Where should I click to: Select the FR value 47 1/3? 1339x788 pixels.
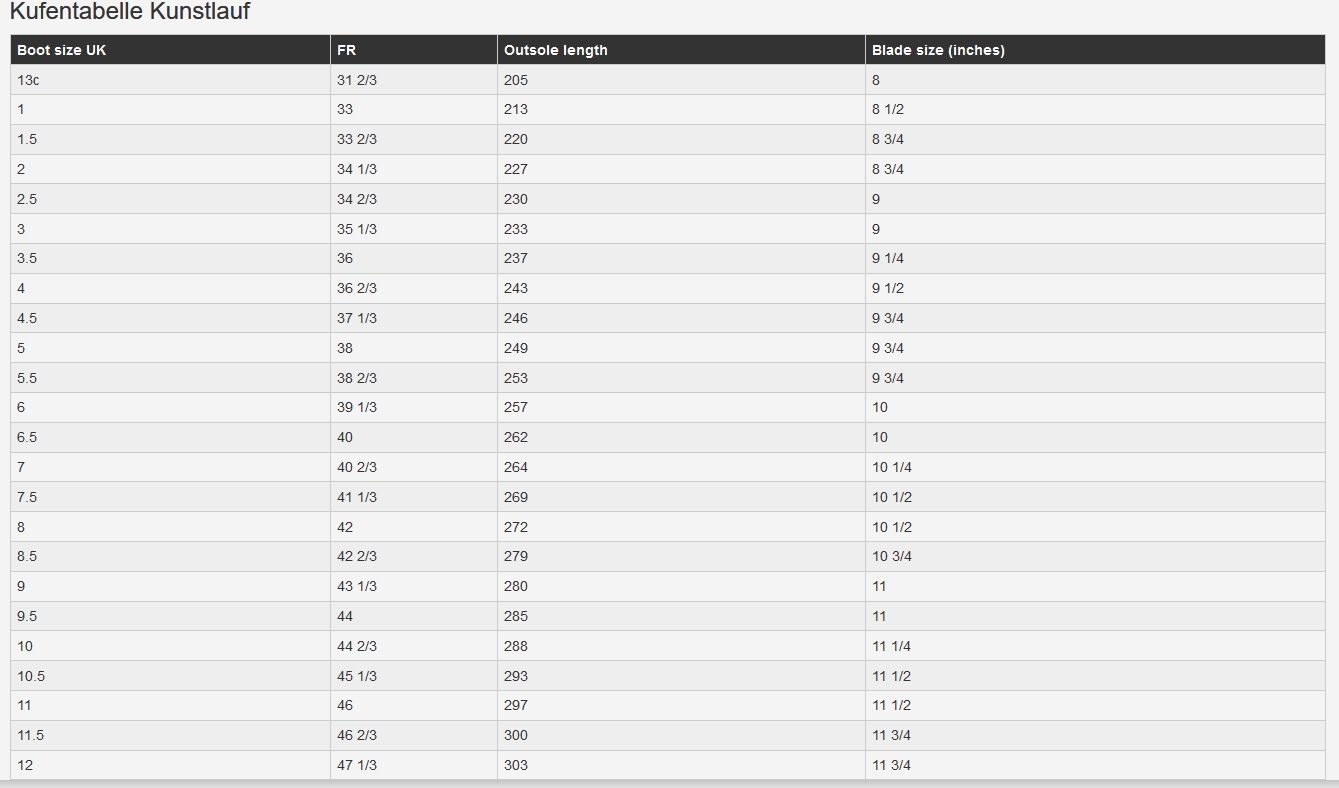tap(357, 765)
